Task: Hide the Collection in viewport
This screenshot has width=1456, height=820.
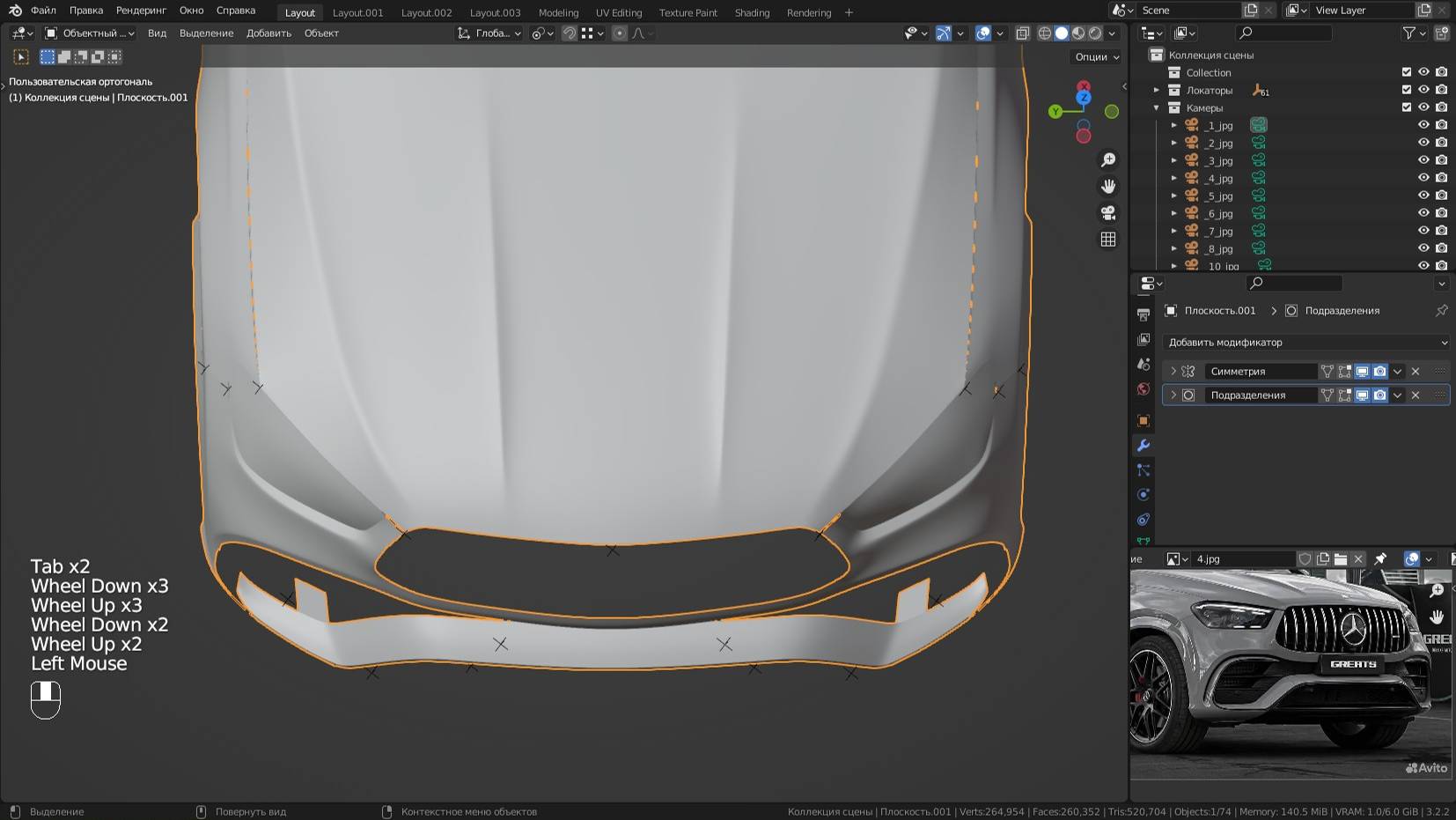Action: pyautogui.click(x=1423, y=72)
